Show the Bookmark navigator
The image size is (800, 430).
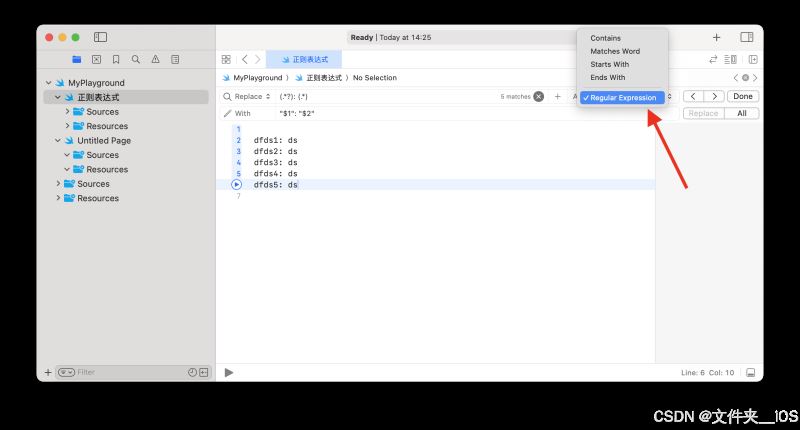click(x=116, y=60)
